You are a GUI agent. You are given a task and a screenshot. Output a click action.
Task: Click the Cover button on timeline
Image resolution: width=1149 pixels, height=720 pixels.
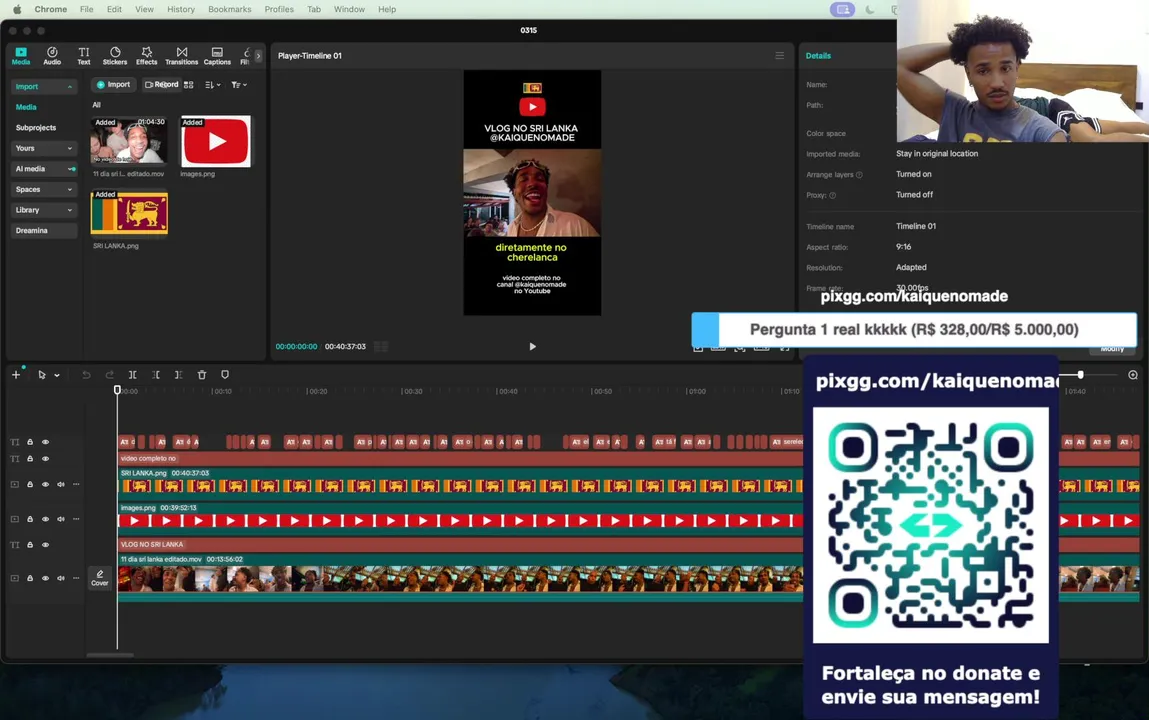click(100, 578)
